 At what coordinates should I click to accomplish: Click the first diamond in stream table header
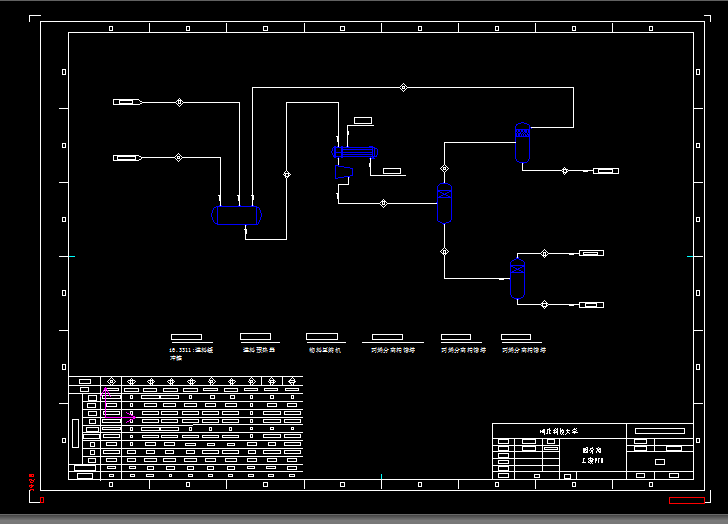tap(111, 382)
